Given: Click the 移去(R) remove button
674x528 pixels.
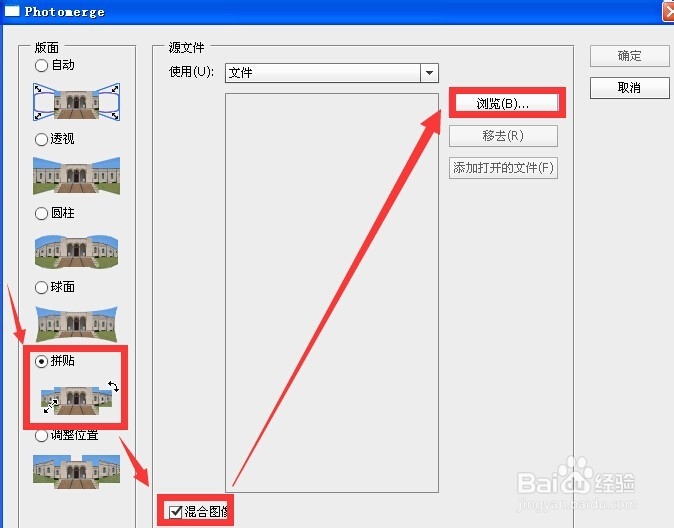Looking at the screenshot, I should (503, 136).
